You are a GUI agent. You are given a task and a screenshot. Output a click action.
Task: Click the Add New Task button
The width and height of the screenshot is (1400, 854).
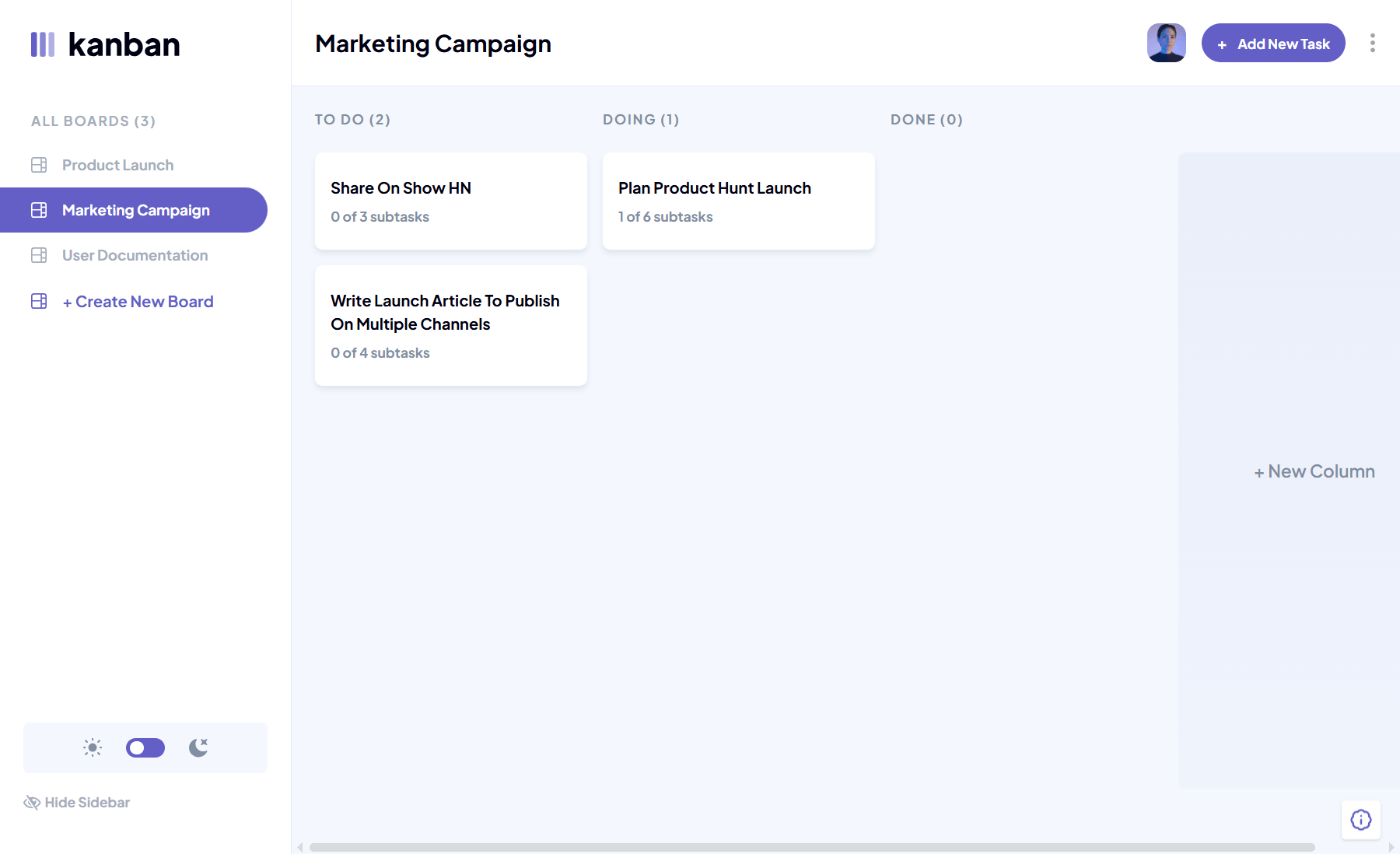1272,44
